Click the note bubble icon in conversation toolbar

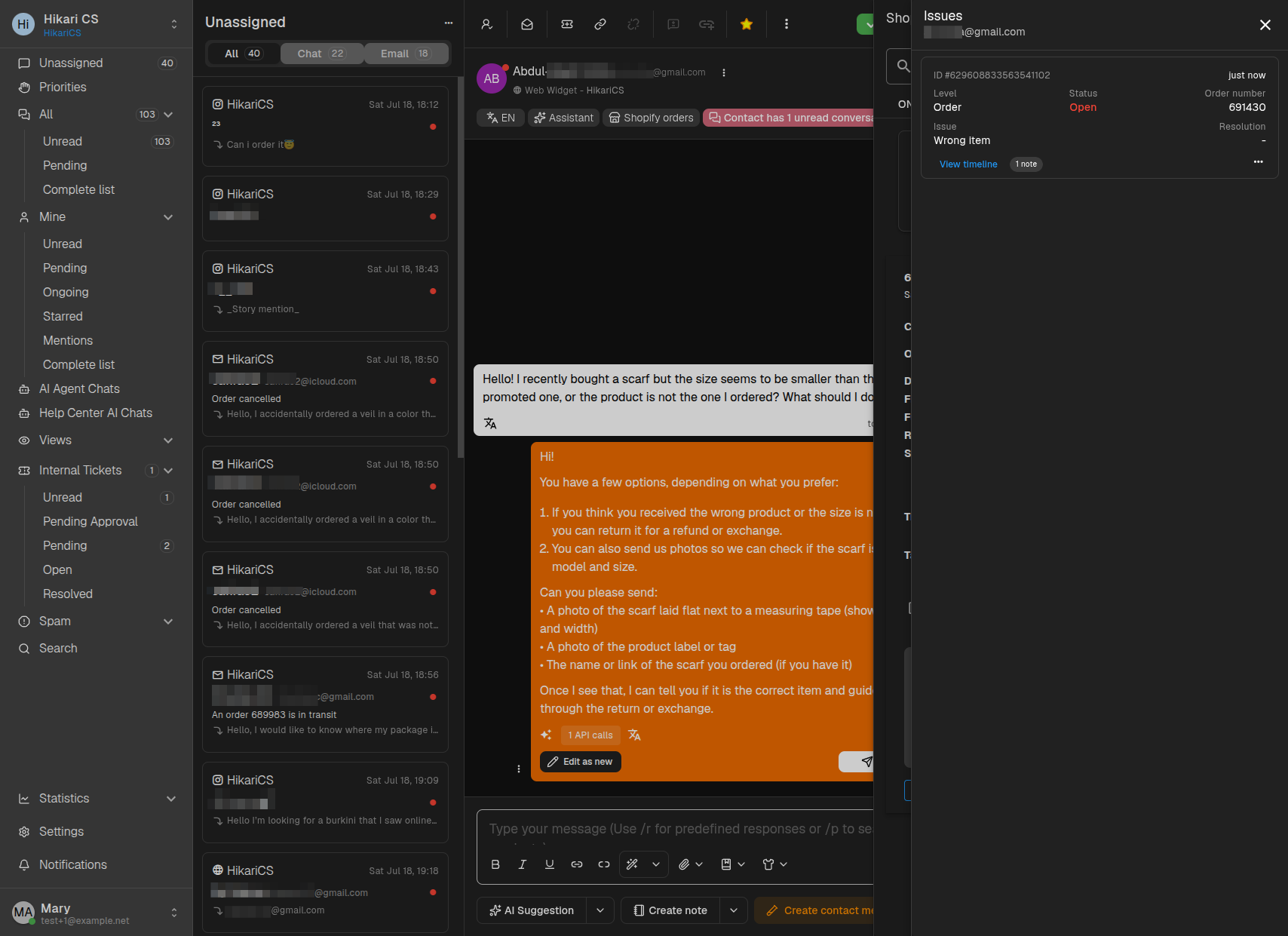point(673,24)
